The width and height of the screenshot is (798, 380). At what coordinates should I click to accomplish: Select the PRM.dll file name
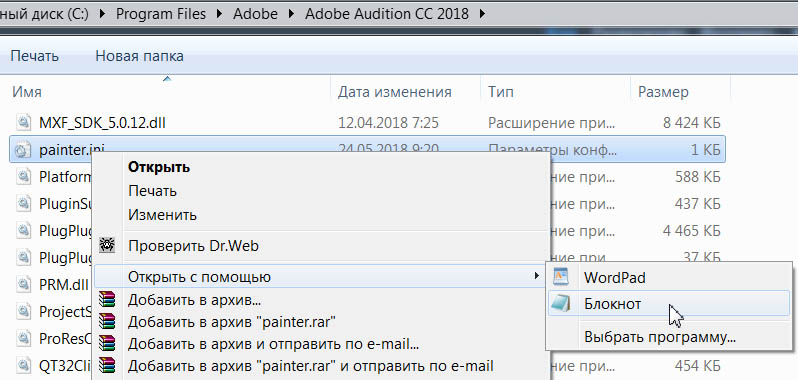[x=64, y=284]
